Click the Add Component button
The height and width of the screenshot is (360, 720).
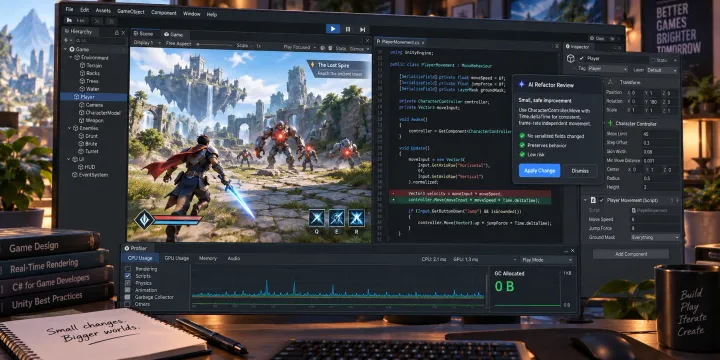click(x=631, y=254)
